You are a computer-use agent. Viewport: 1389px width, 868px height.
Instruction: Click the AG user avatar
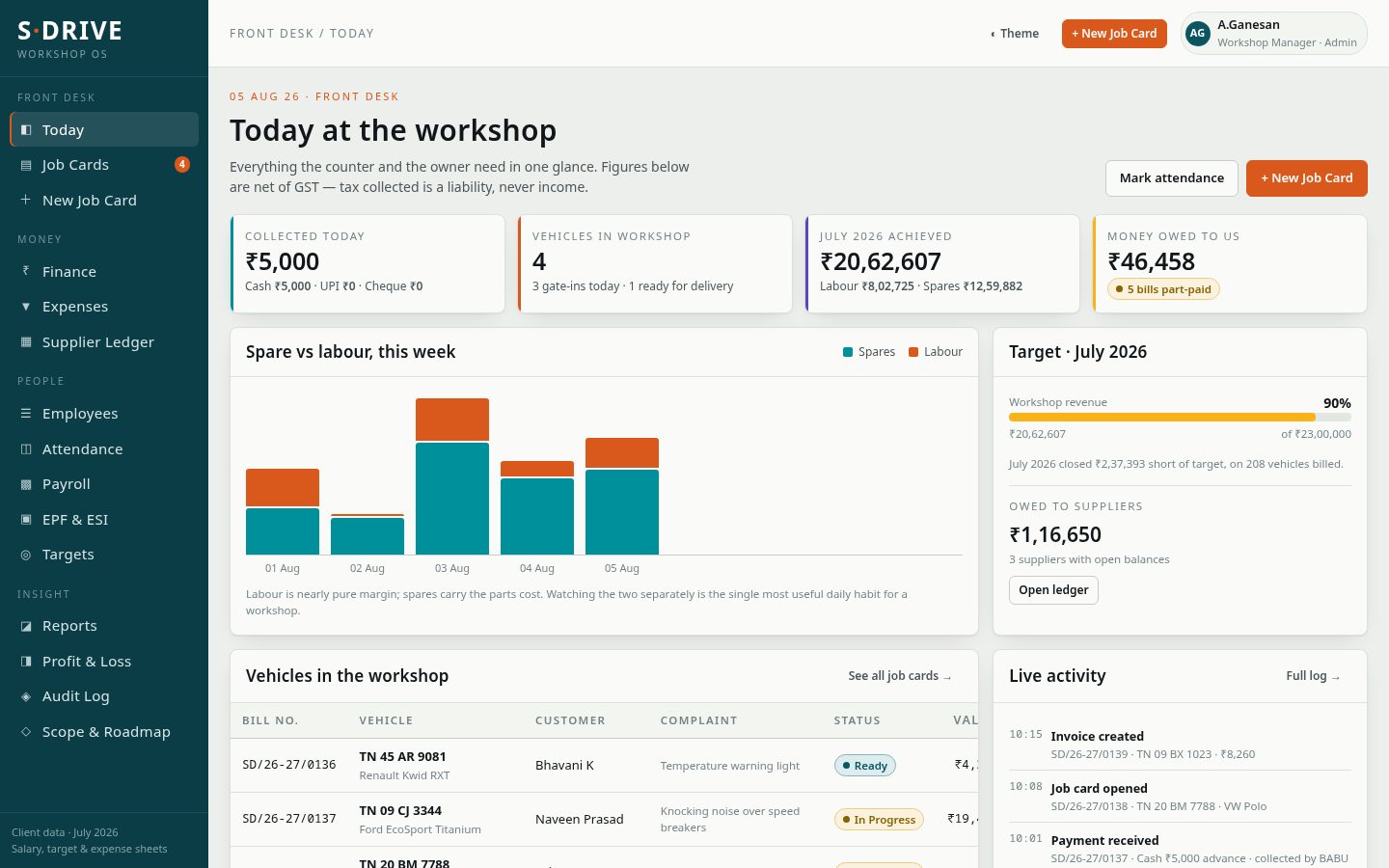click(x=1197, y=33)
